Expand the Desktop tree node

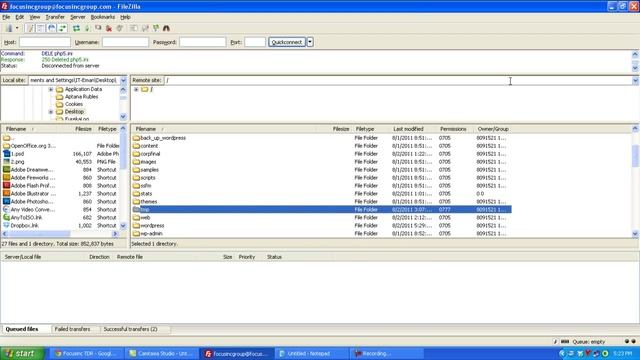tap(51, 112)
